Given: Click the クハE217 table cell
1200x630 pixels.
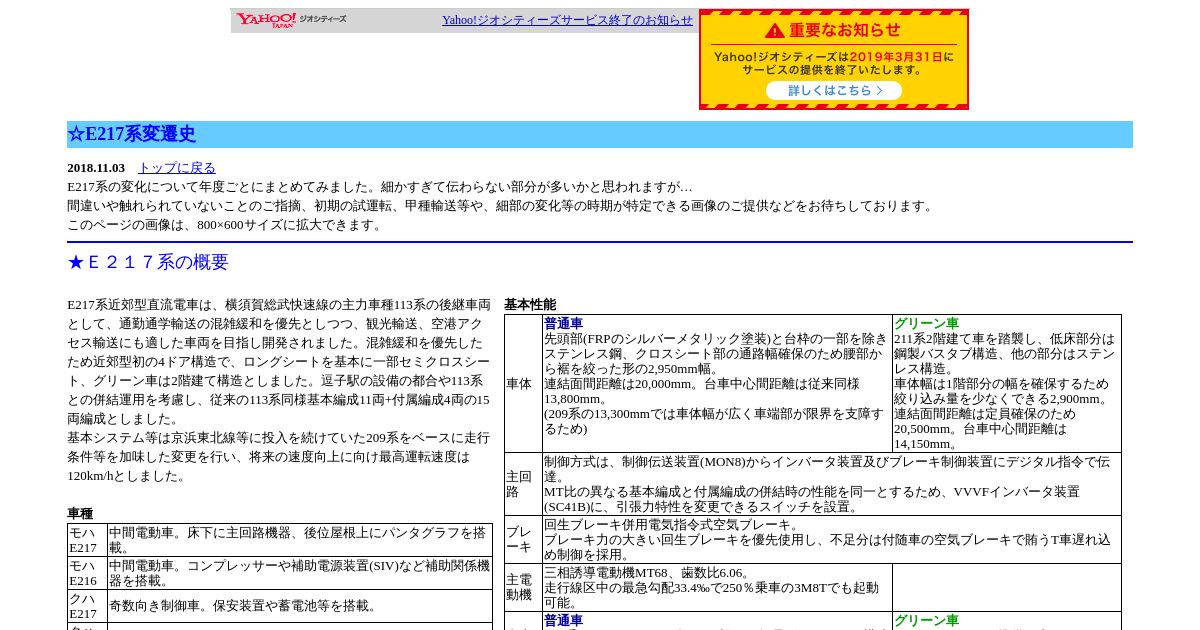Looking at the screenshot, I should (x=87, y=606).
